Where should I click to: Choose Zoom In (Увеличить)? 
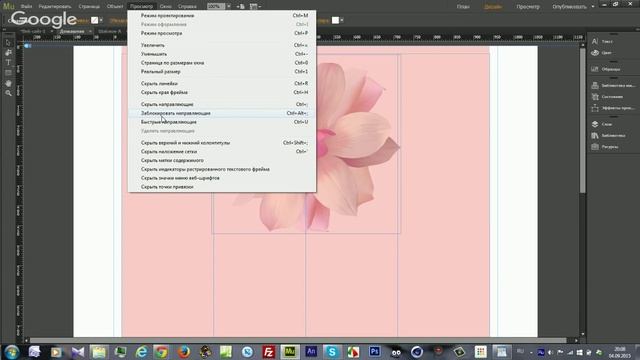(x=222, y=45)
